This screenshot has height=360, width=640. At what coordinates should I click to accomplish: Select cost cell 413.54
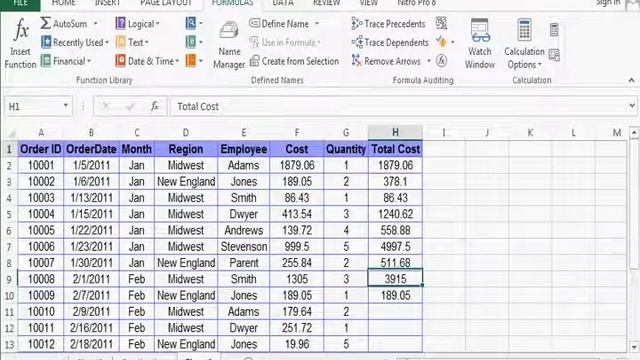pyautogui.click(x=297, y=214)
